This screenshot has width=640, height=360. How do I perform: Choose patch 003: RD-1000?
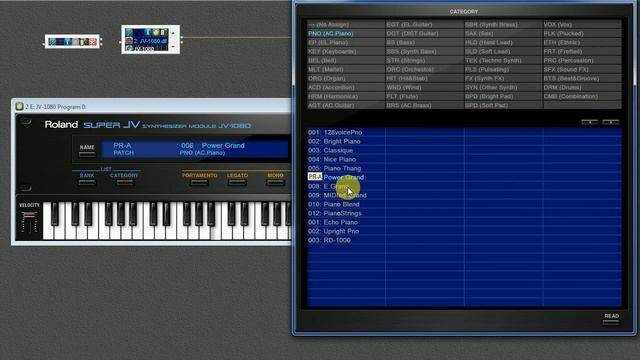point(346,240)
